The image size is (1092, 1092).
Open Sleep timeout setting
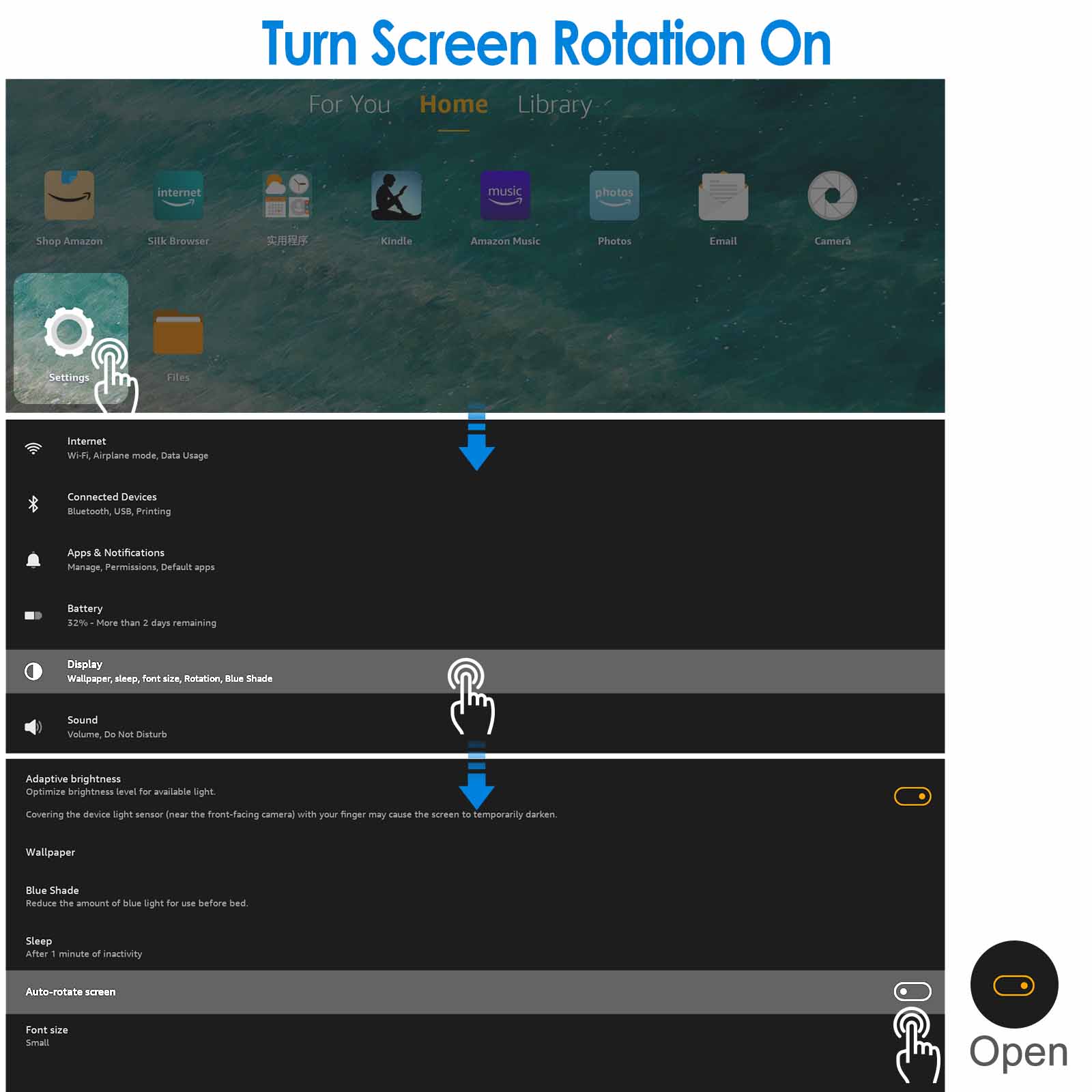pyautogui.click(x=83, y=947)
